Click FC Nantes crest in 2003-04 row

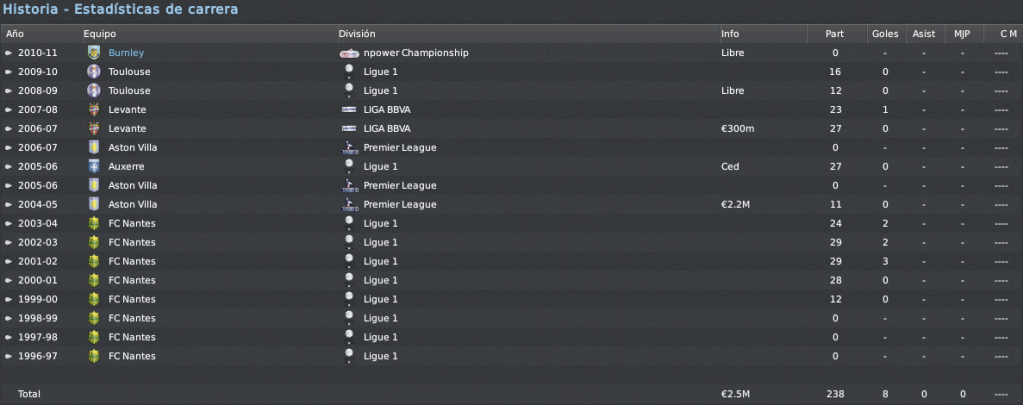(x=94, y=223)
